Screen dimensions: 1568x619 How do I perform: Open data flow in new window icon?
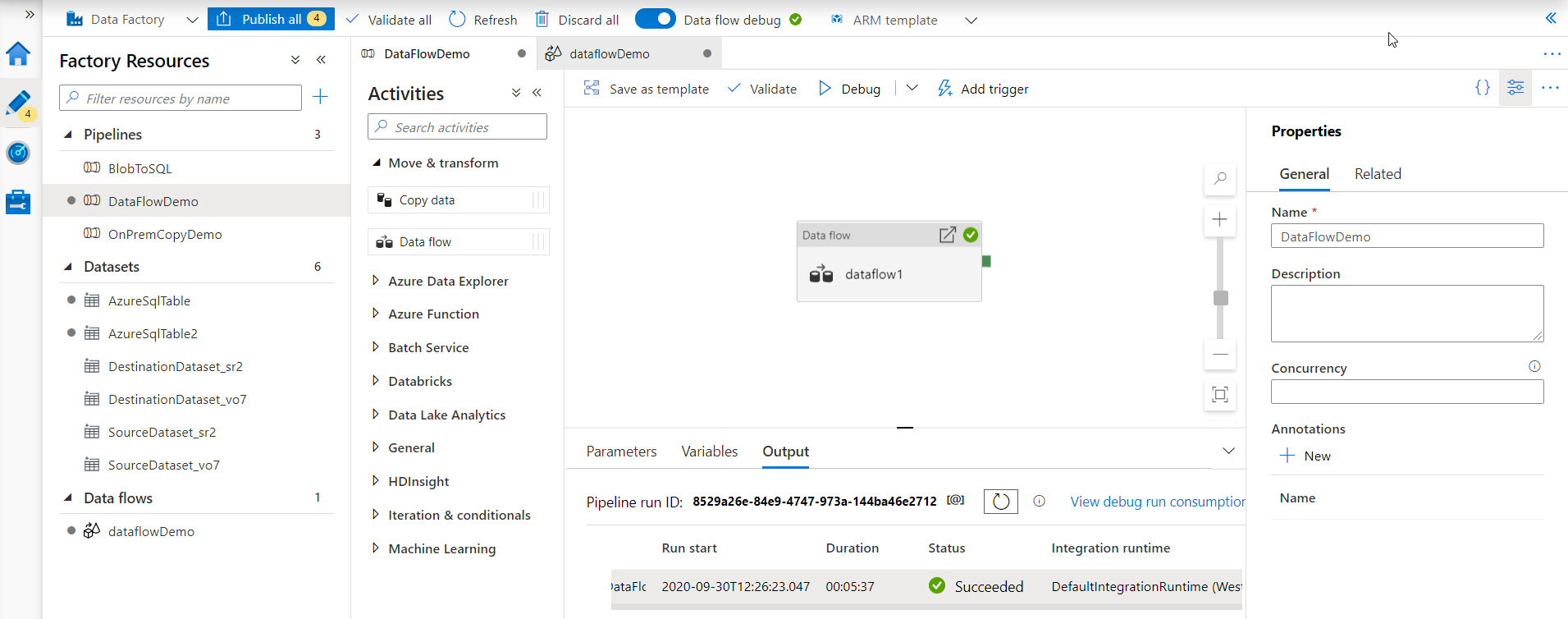pyautogui.click(x=947, y=236)
